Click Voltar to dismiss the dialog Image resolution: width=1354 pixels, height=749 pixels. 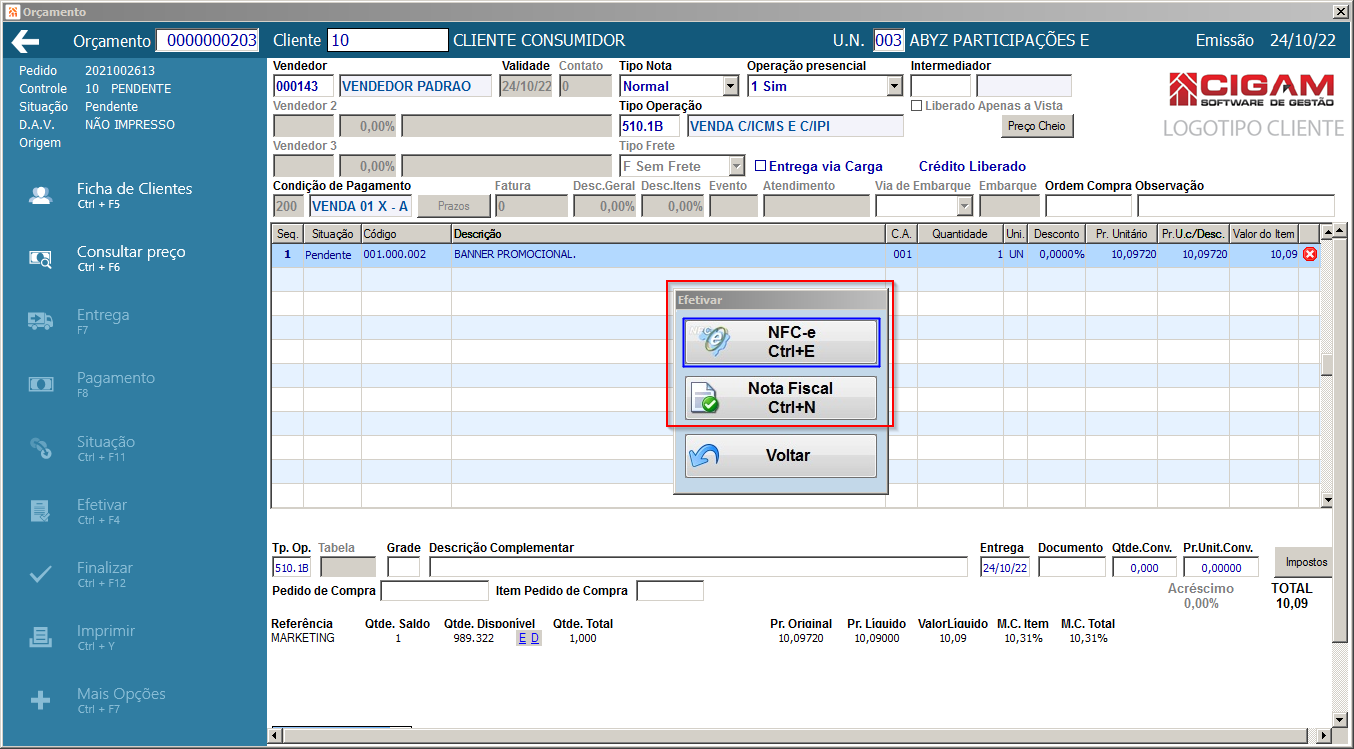[781, 456]
